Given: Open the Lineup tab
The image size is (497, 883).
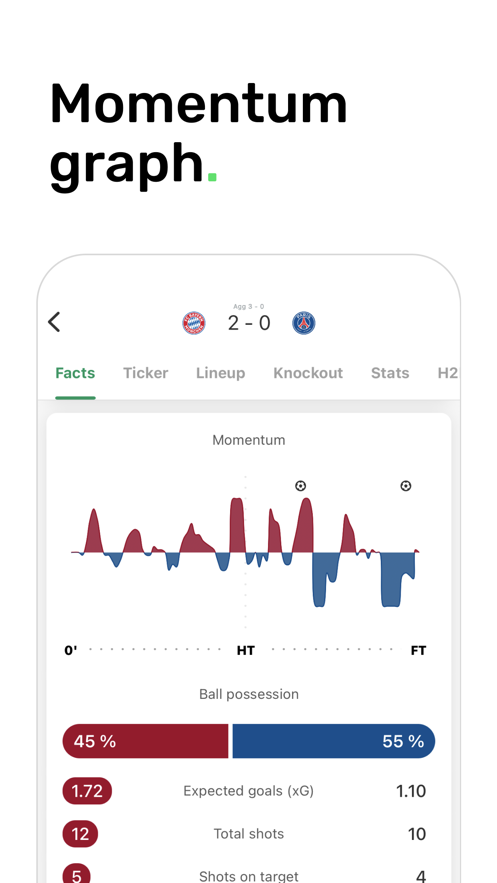Looking at the screenshot, I should coord(221,373).
